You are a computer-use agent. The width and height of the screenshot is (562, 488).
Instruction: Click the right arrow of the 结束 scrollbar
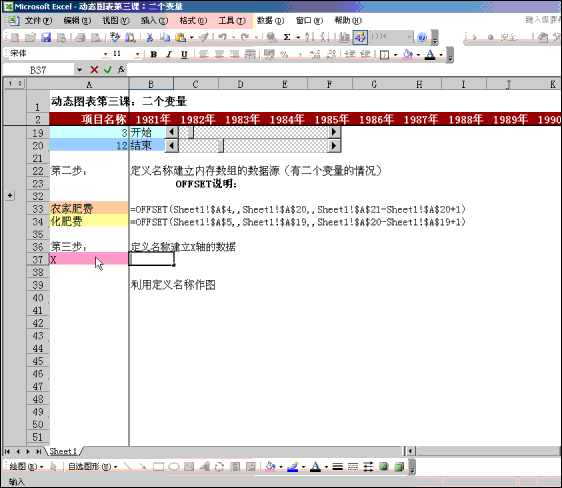click(334, 145)
